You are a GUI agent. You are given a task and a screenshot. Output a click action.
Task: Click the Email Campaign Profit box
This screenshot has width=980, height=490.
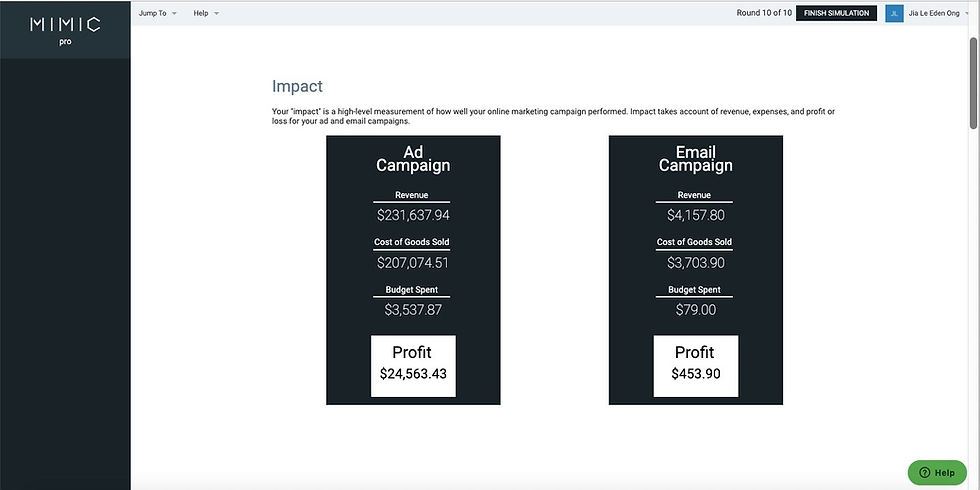click(696, 366)
